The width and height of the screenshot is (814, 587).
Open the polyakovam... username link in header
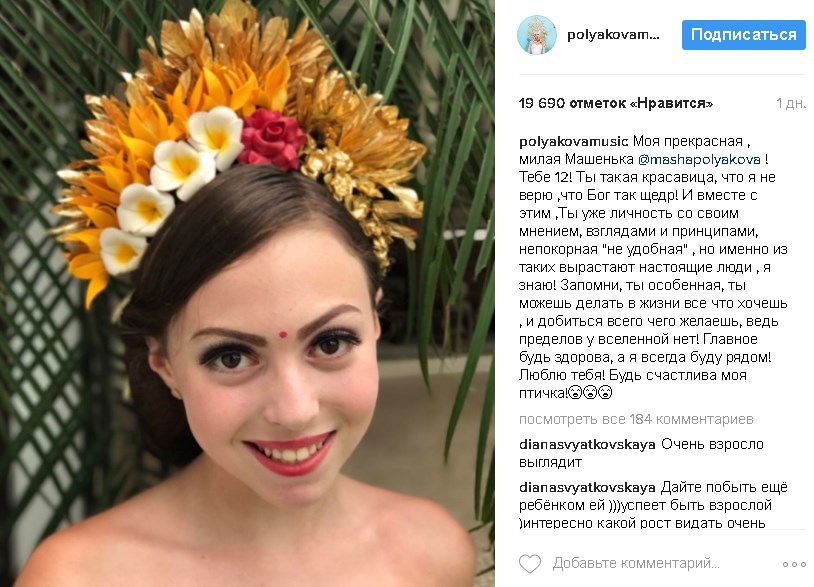point(613,35)
